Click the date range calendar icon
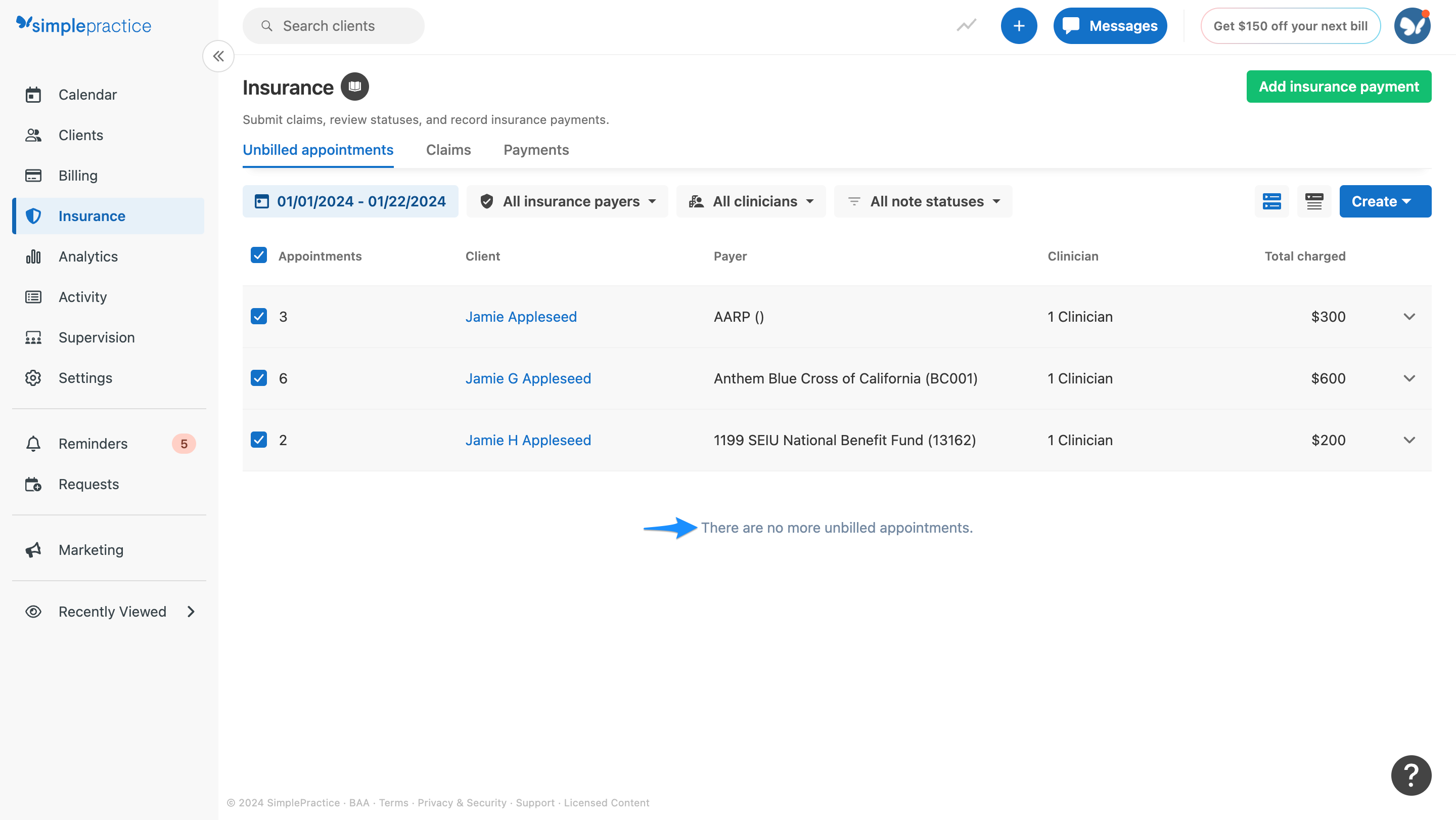 pos(262,201)
